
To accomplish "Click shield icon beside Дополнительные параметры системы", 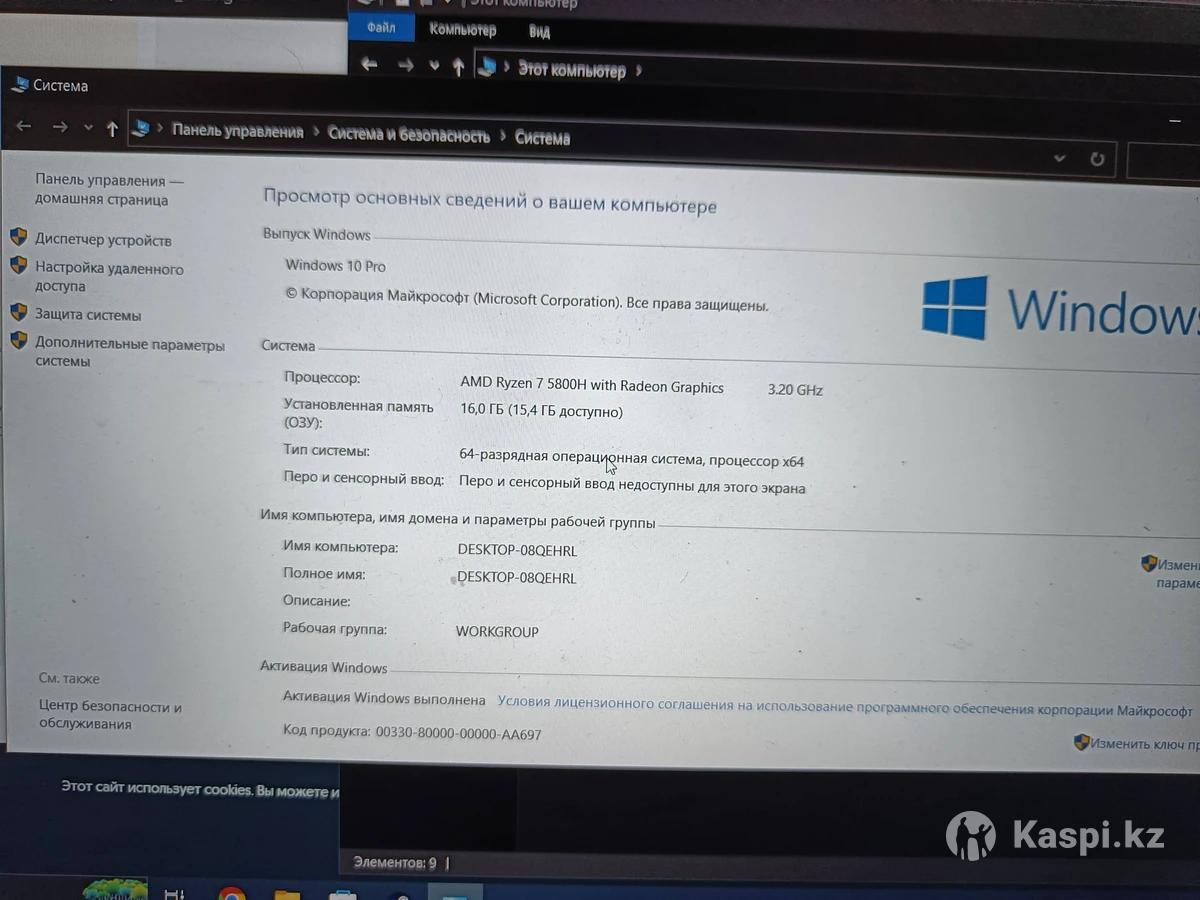I will pyautogui.click(x=19, y=340).
